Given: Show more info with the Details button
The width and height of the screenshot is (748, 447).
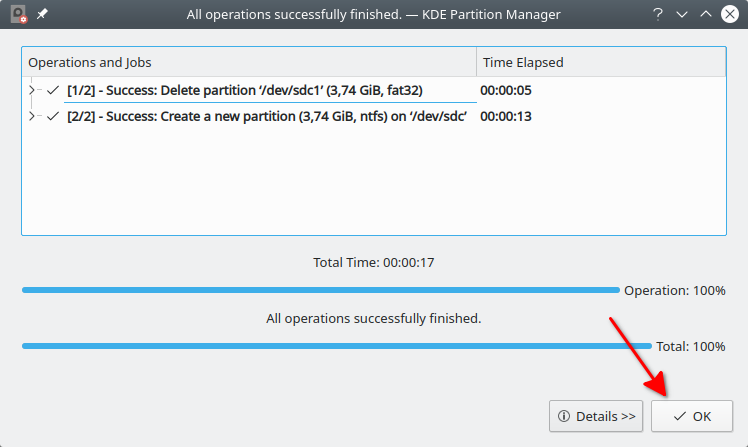Looking at the screenshot, I should [x=596, y=416].
